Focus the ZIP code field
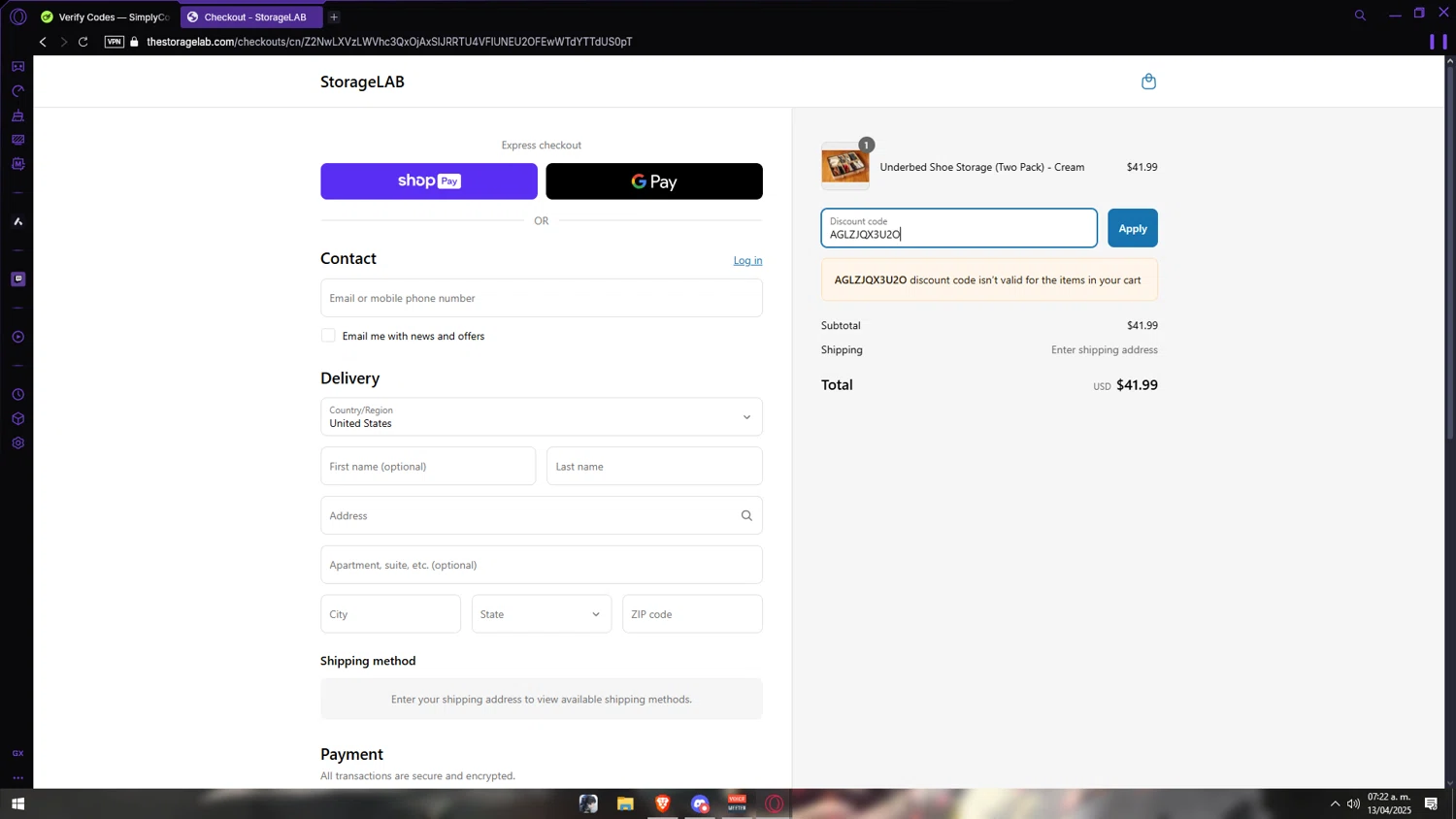Viewport: 1456px width, 819px height. tap(692, 614)
